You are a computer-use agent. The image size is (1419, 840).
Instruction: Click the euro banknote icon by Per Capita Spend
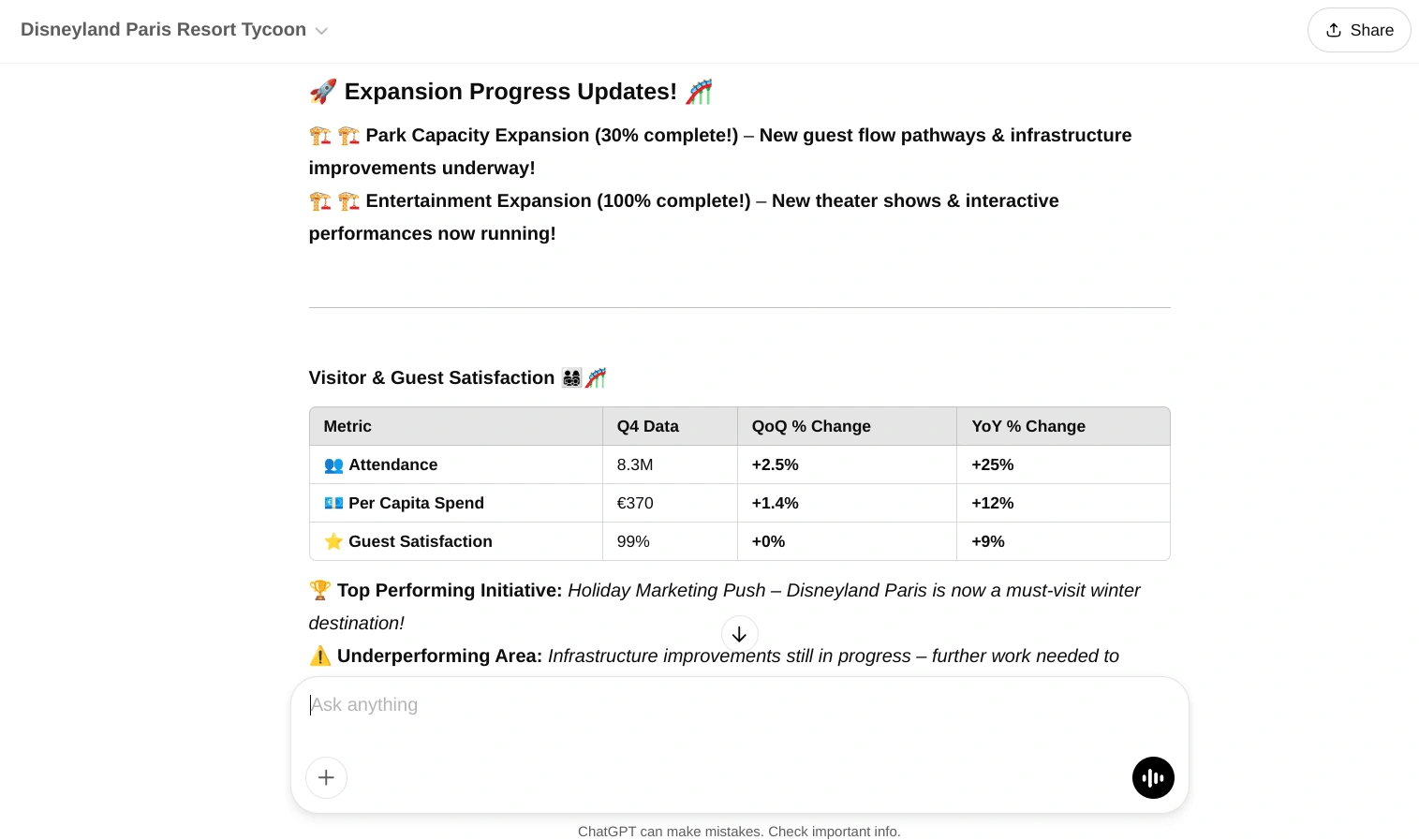333,503
